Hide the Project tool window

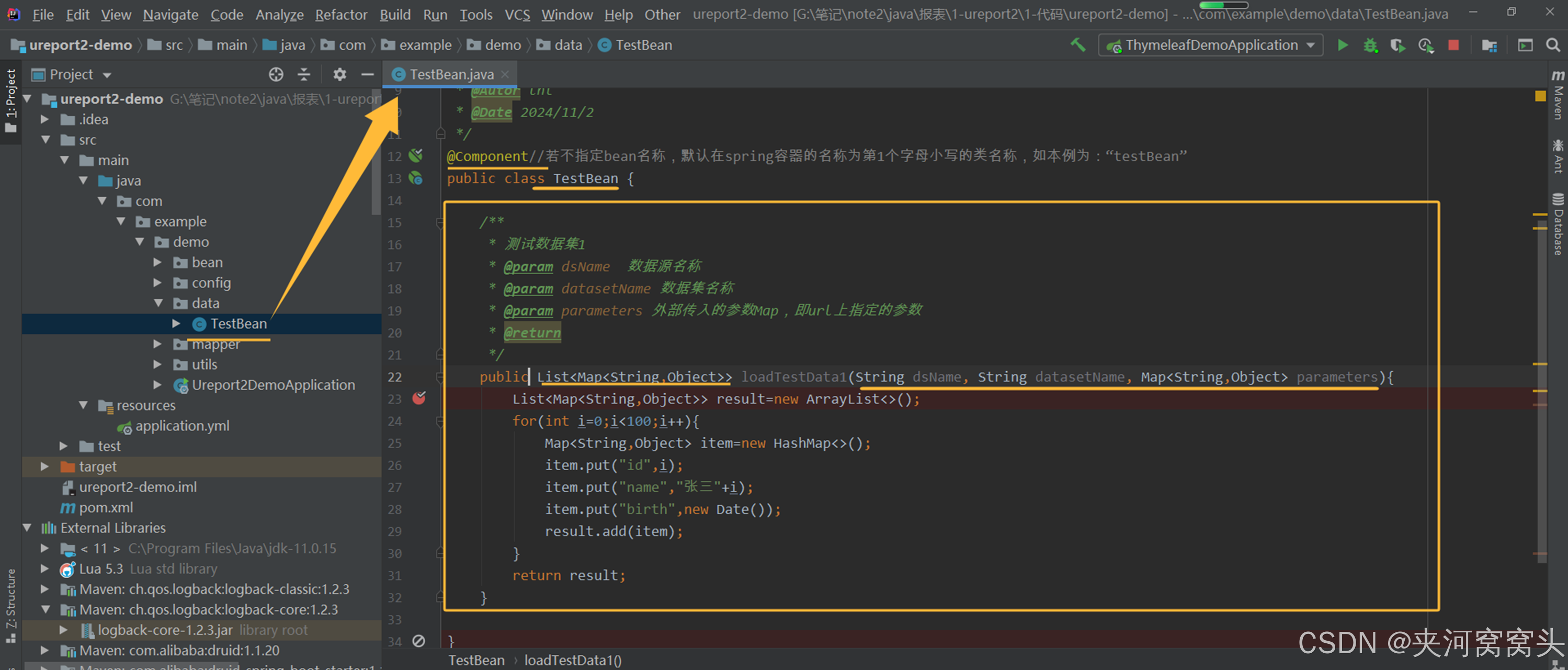tap(367, 74)
